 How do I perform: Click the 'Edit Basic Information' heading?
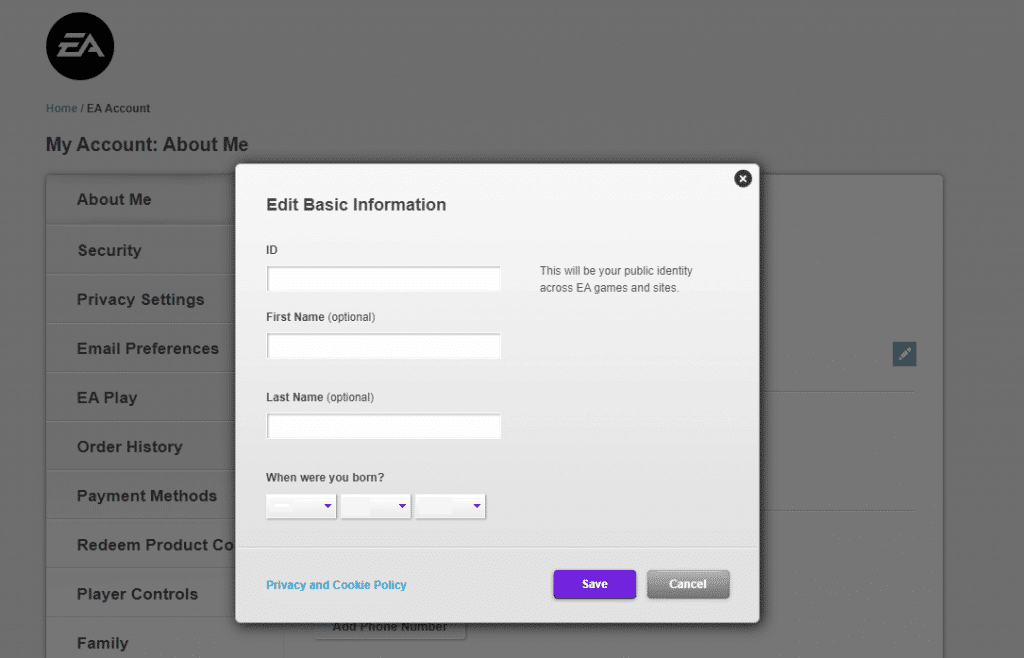point(356,204)
